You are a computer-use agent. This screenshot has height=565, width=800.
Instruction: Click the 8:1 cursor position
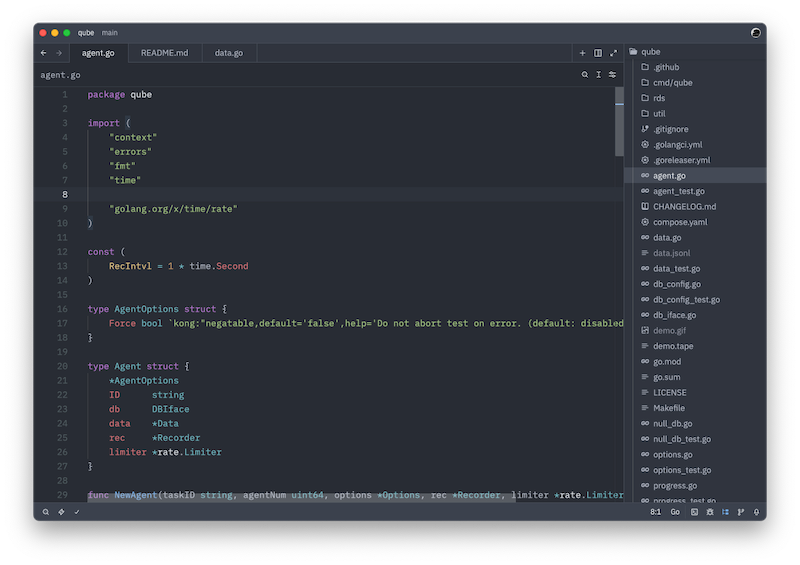656,512
